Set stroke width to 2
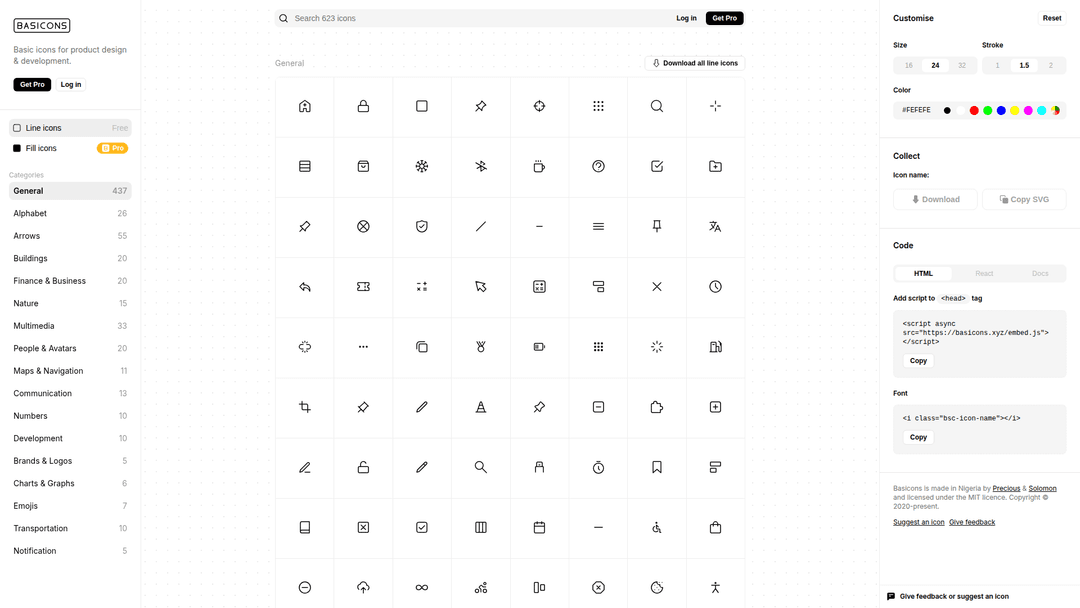The width and height of the screenshot is (1080, 608). coord(1050,65)
